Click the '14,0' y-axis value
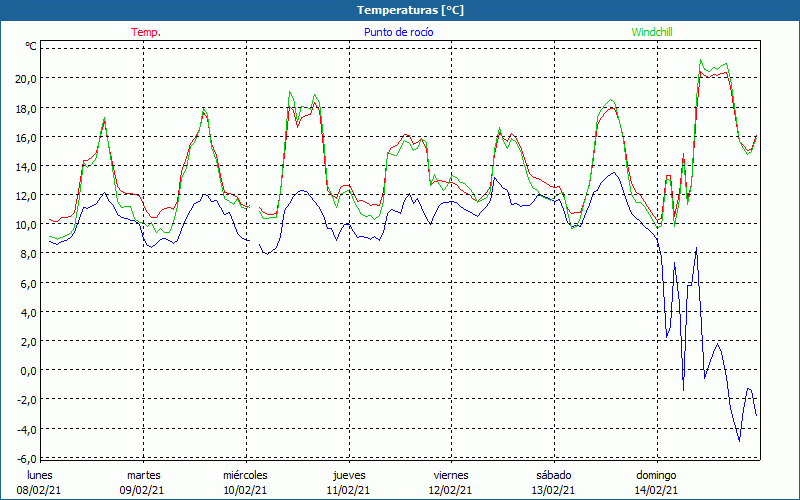800x500 pixels. tap(26, 167)
